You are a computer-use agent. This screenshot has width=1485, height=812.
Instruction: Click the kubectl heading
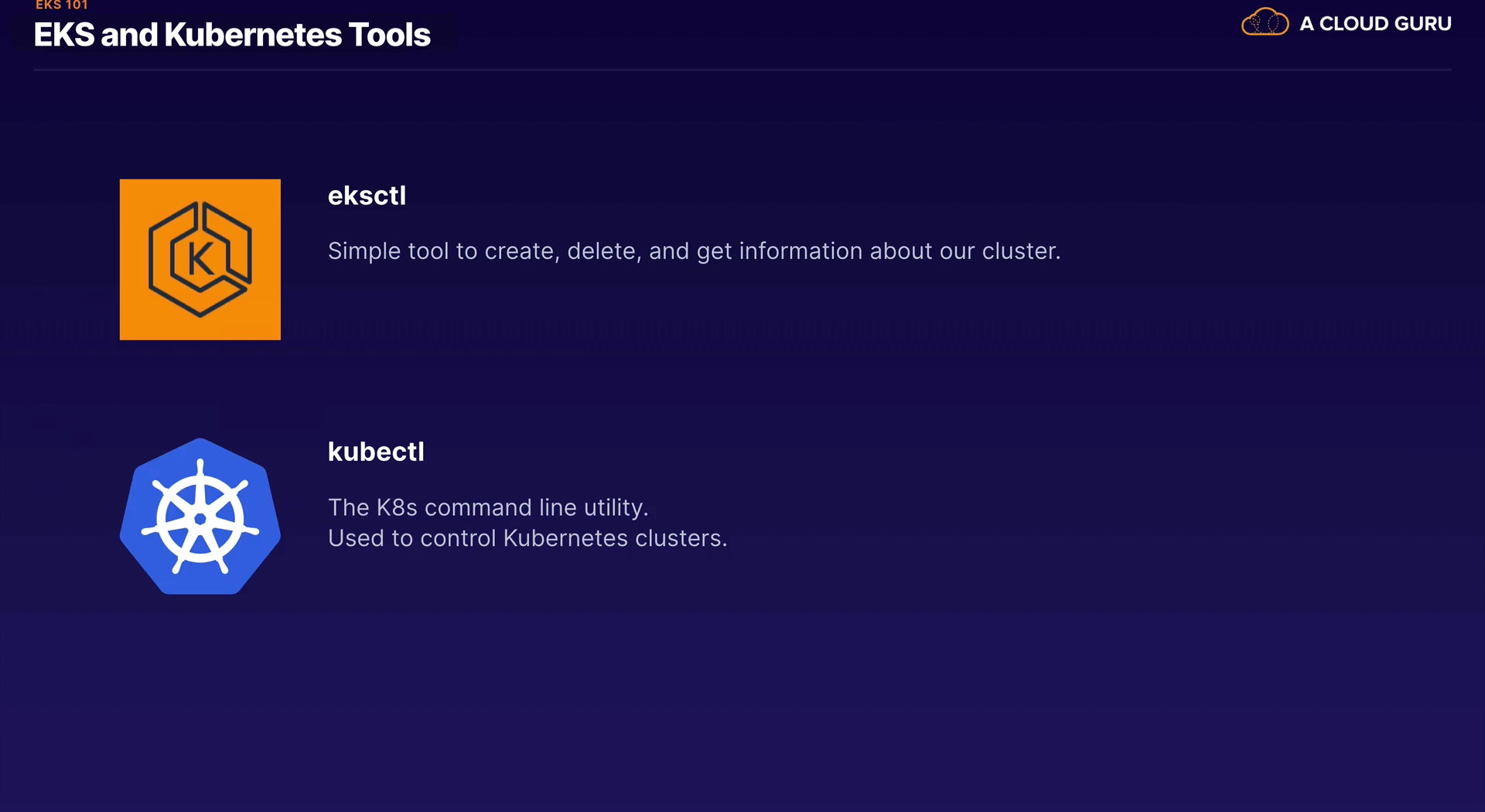(376, 452)
